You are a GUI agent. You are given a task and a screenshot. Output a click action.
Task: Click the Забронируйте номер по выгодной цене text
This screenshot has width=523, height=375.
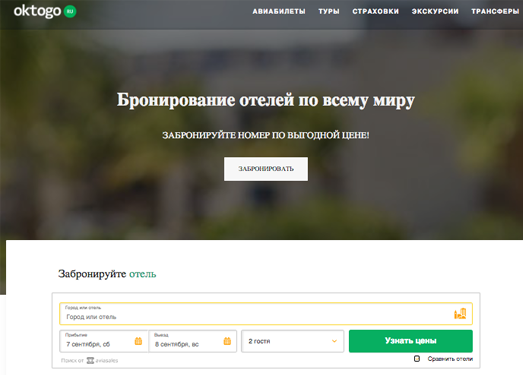266,135
